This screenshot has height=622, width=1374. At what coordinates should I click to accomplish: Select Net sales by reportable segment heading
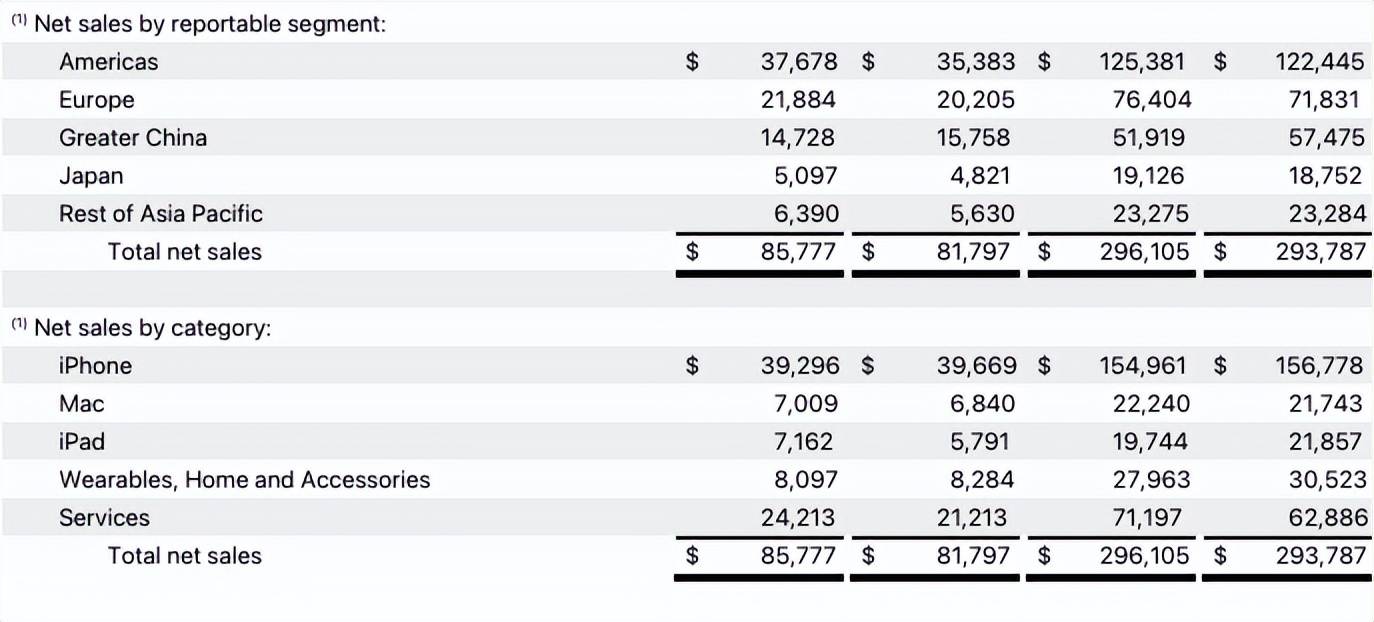pos(210,25)
